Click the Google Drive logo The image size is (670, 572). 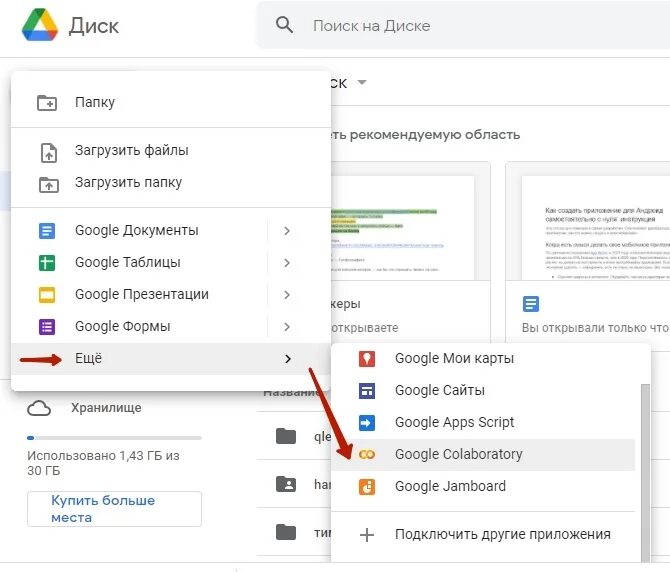[40, 26]
